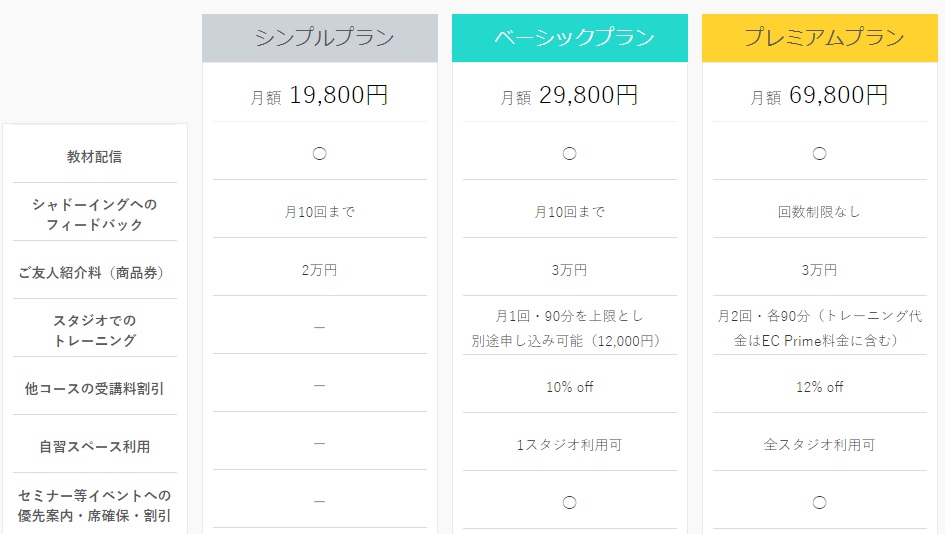The image size is (945, 534).
Task: Click シンプルプラン dash in スタジオでのトレーニング row
Action: (319, 328)
